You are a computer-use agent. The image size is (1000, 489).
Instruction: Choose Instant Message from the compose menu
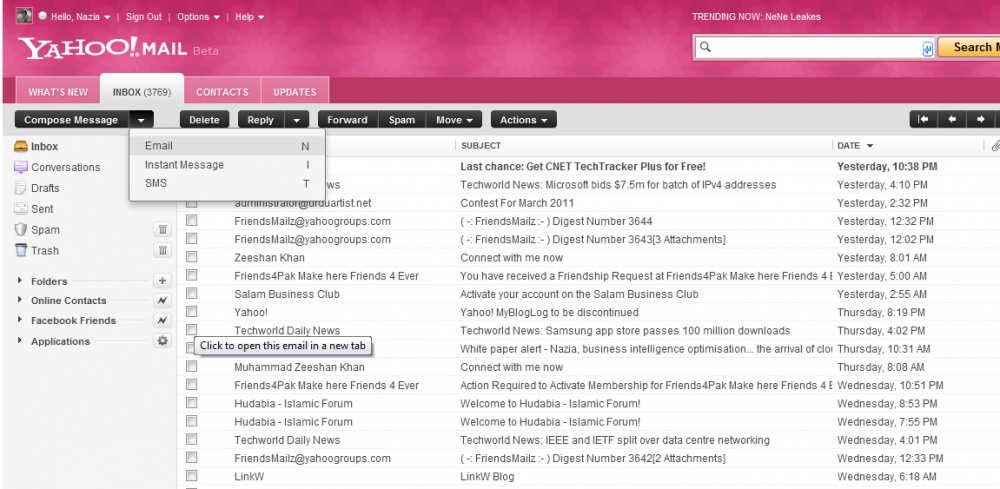(x=184, y=165)
